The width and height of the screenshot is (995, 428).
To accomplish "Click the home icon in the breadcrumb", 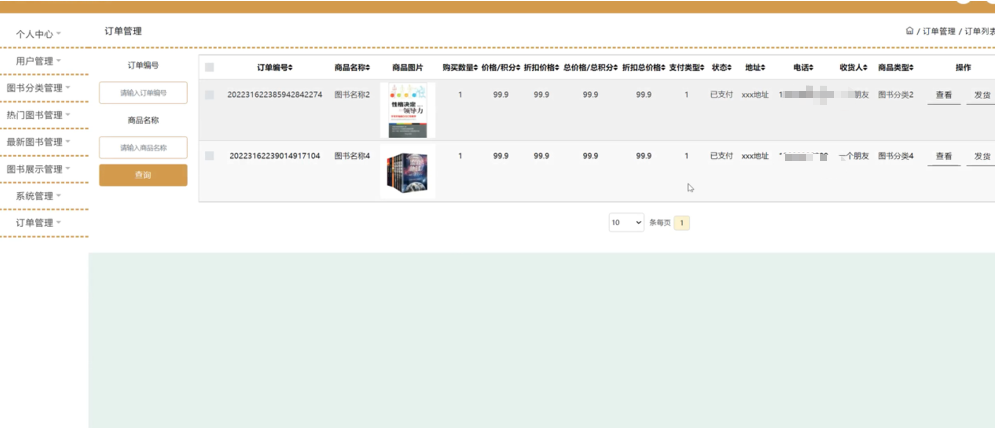I will click(909, 31).
